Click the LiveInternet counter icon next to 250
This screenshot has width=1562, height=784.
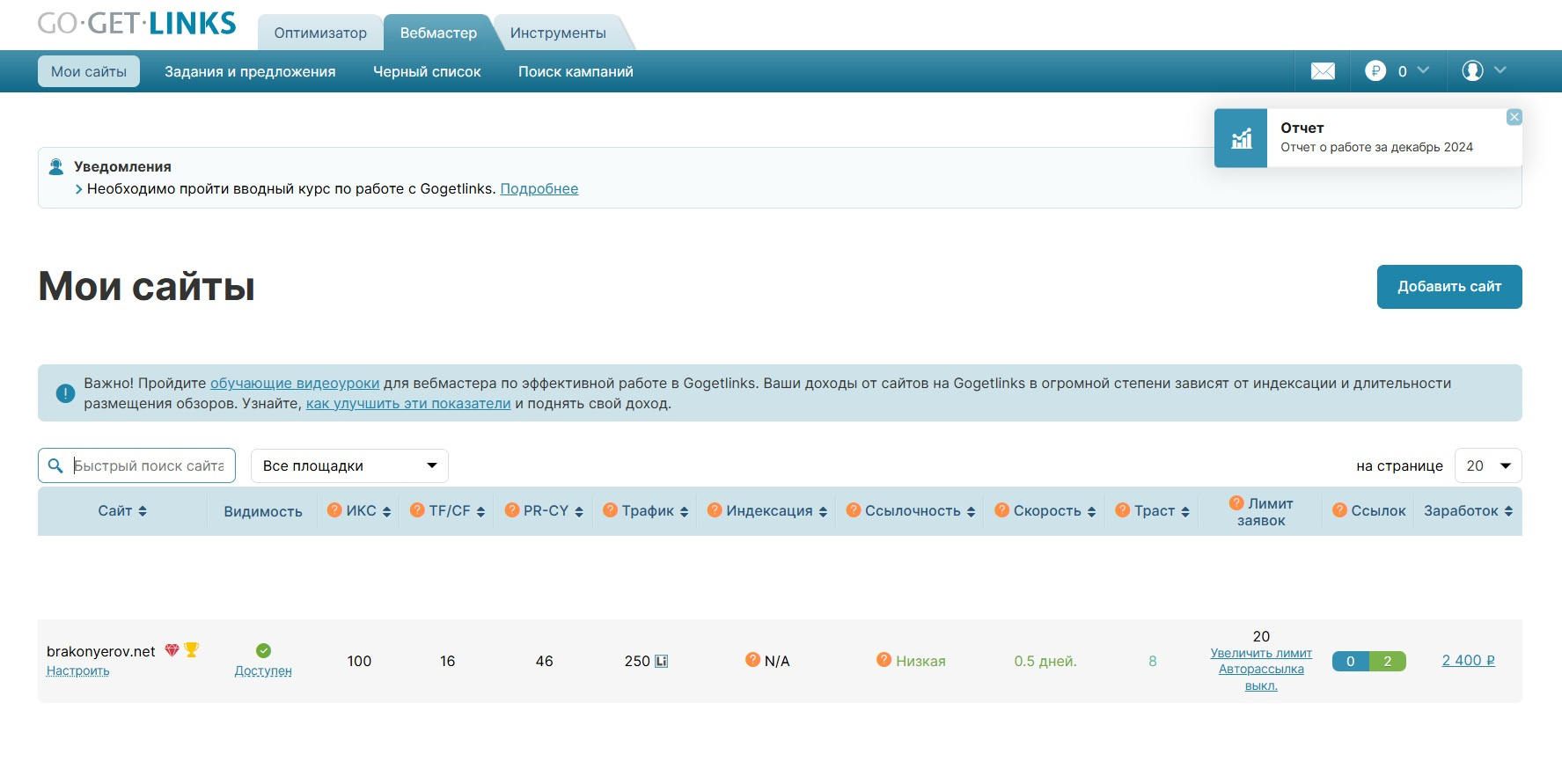click(x=661, y=661)
